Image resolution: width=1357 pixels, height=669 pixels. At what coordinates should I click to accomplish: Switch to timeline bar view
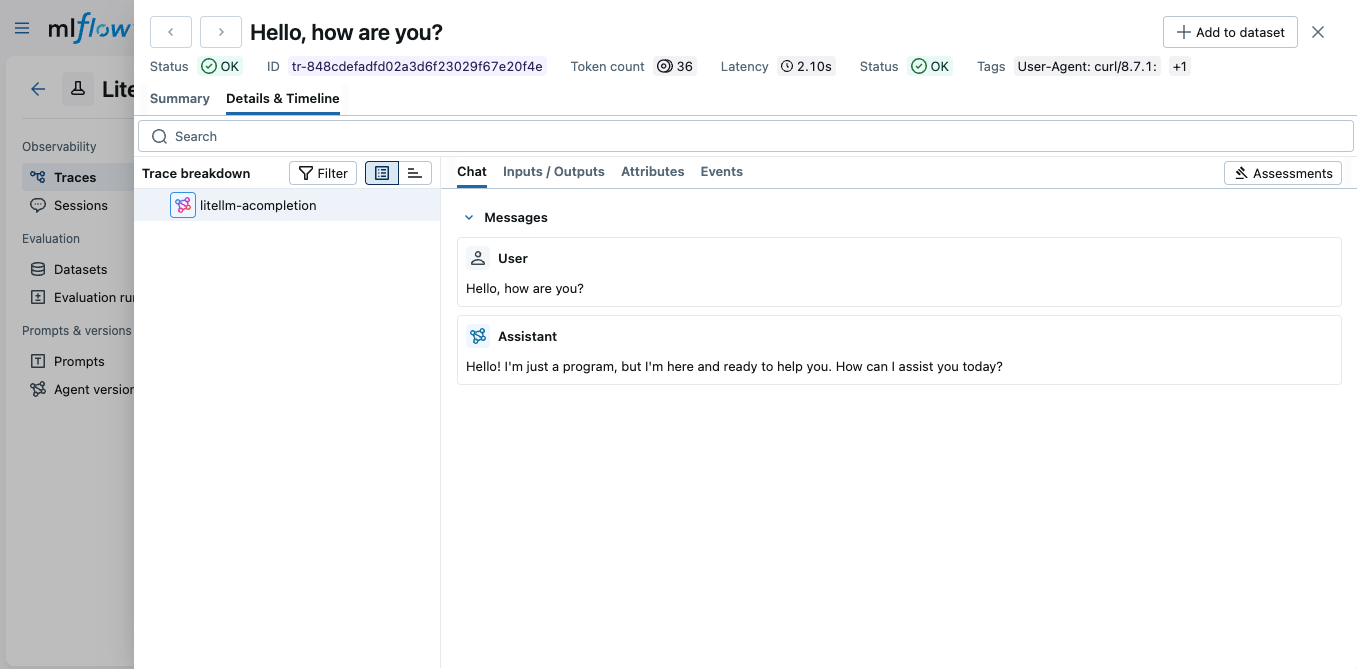[415, 173]
